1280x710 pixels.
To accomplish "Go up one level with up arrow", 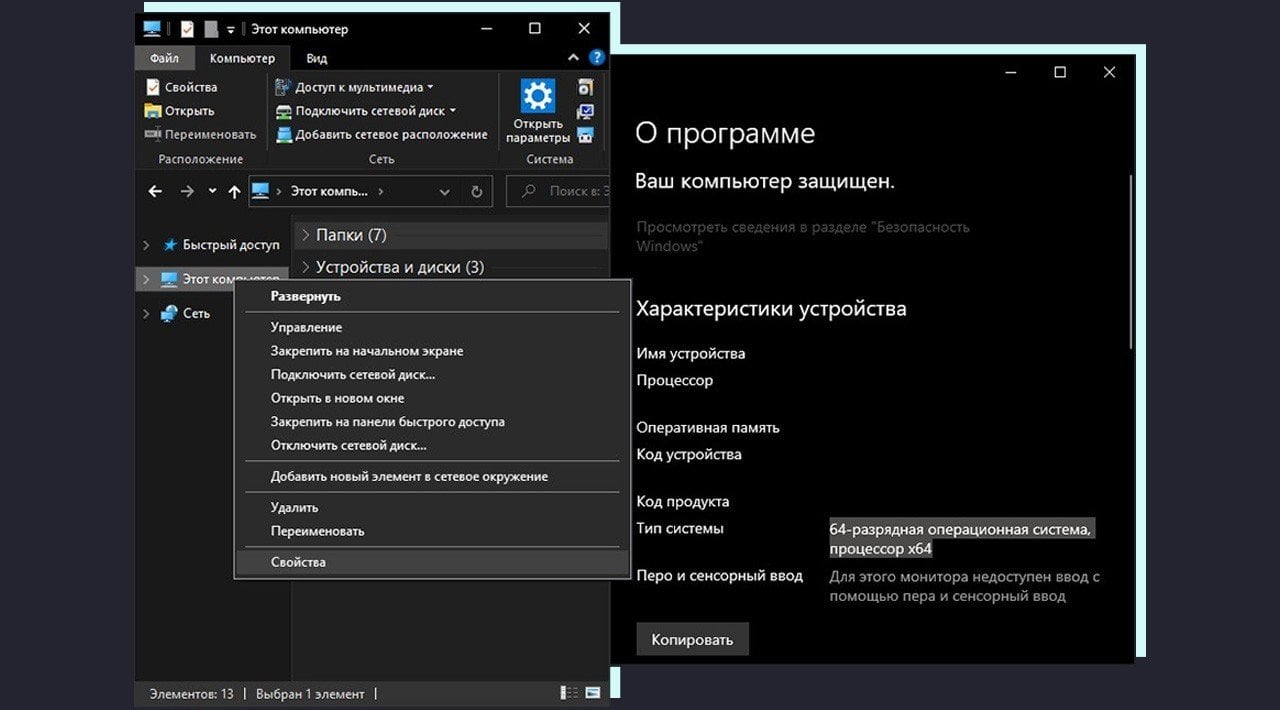I will 235,191.
